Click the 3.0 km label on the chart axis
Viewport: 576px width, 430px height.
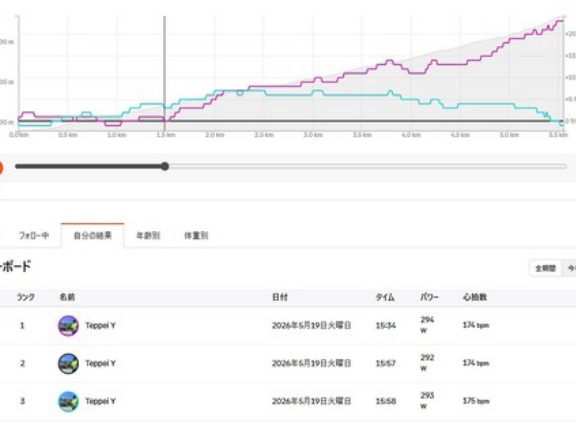[313, 135]
